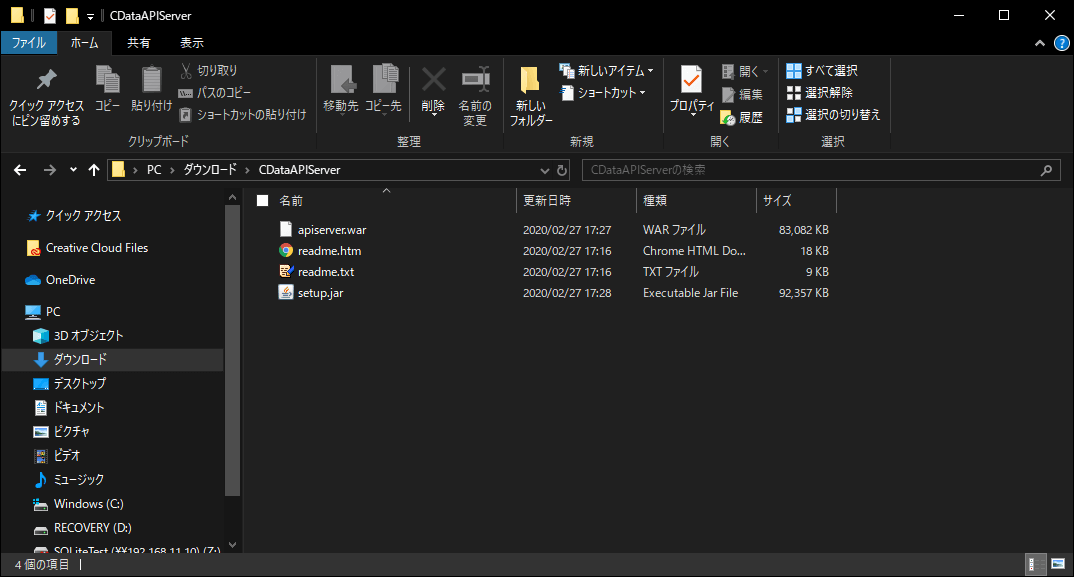1074x577 pixels.
Task: Open the 履歴 (History) icon
Action: (729, 118)
